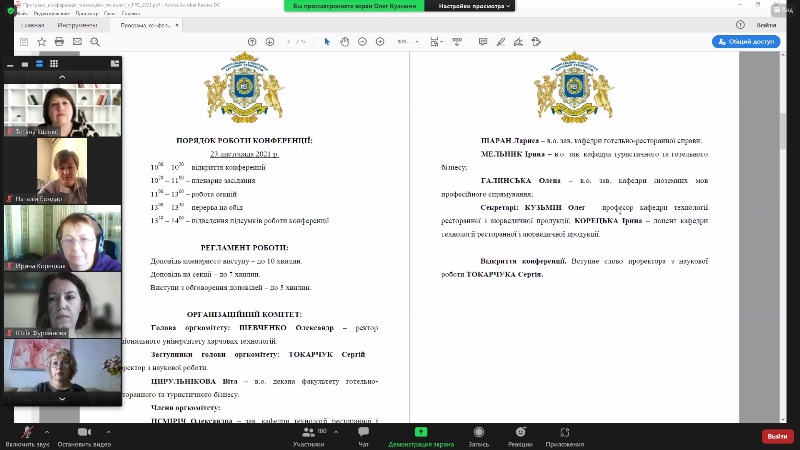800x450 pixels.
Task: Send the file by email using the envelope icon
Action: (x=77, y=42)
